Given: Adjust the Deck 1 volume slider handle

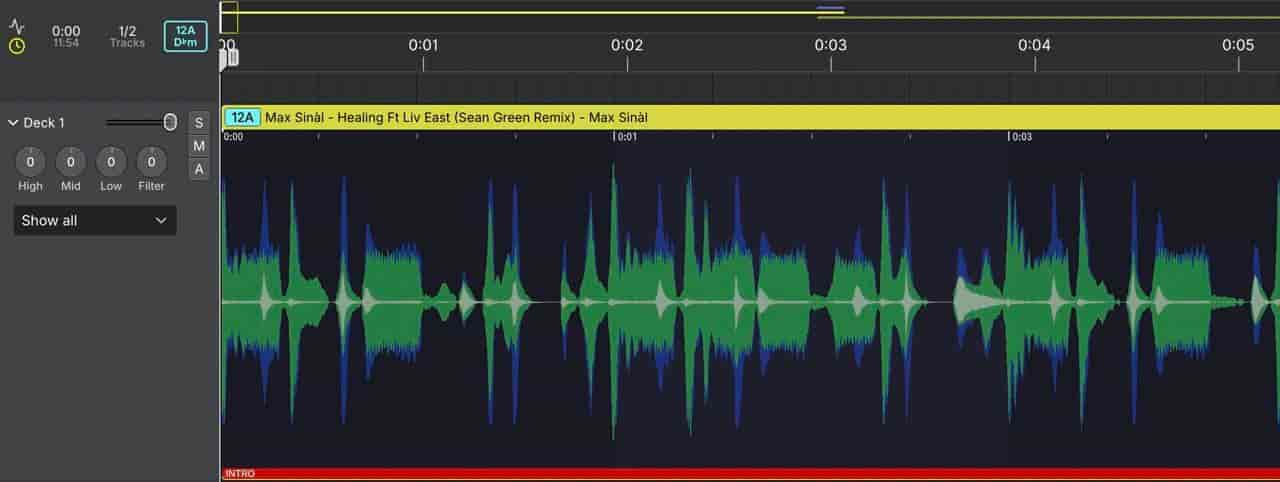Looking at the screenshot, I should click(170, 122).
